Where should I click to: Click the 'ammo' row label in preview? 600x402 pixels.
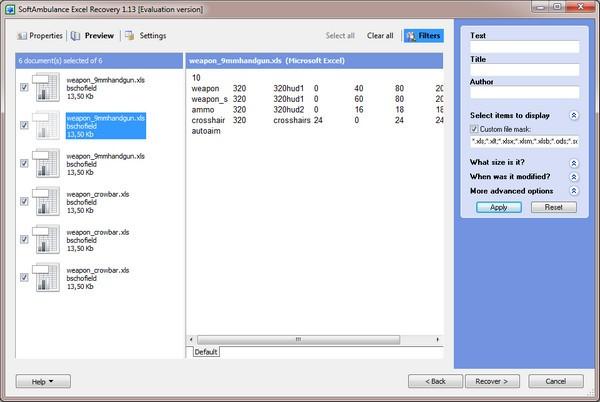coord(203,109)
